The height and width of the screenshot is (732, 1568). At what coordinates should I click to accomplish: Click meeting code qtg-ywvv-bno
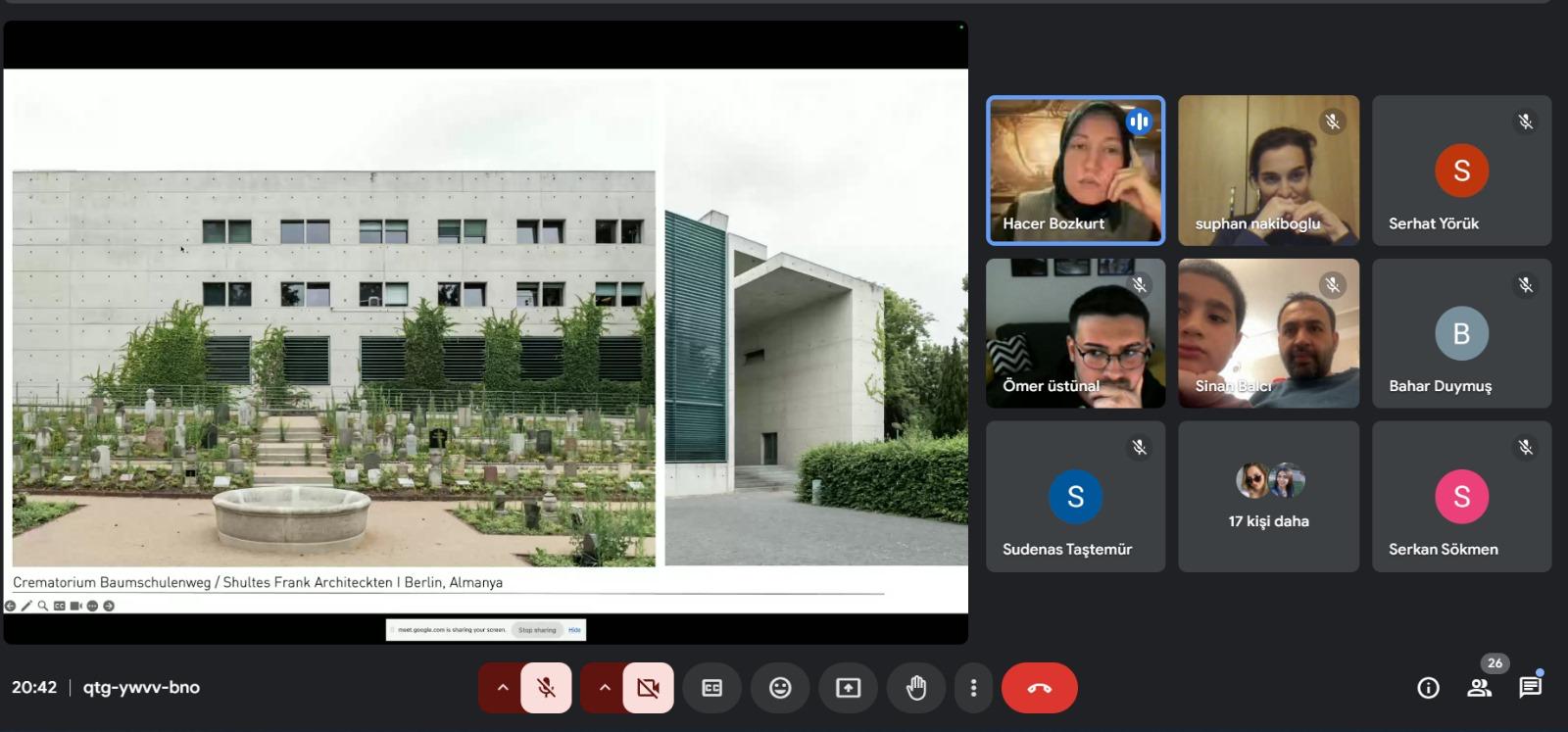click(x=141, y=688)
